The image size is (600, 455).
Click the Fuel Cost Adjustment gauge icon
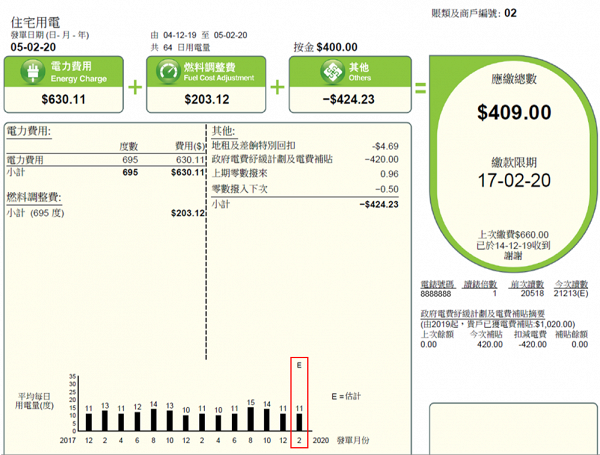168,71
